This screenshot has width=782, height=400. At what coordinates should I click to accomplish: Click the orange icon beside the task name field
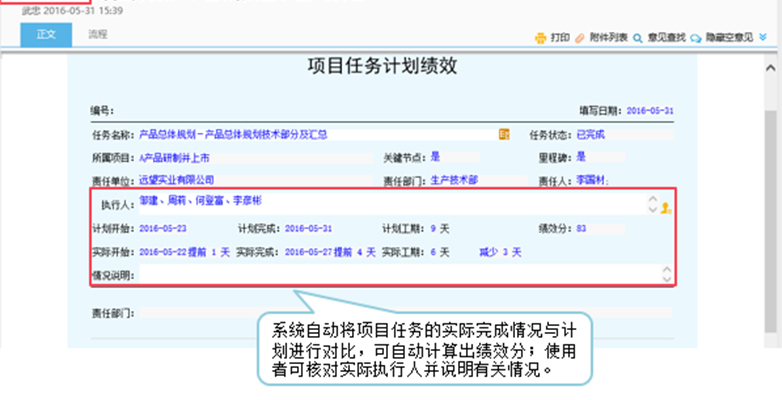[x=505, y=133]
